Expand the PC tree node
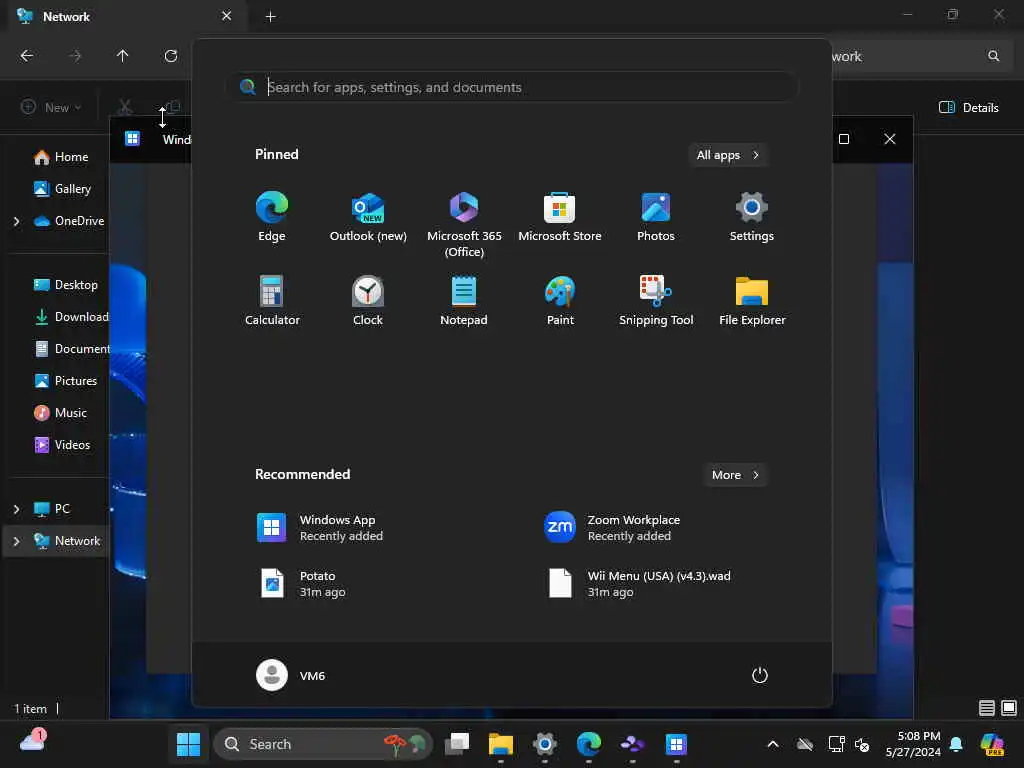1024x768 pixels. [x=16, y=509]
